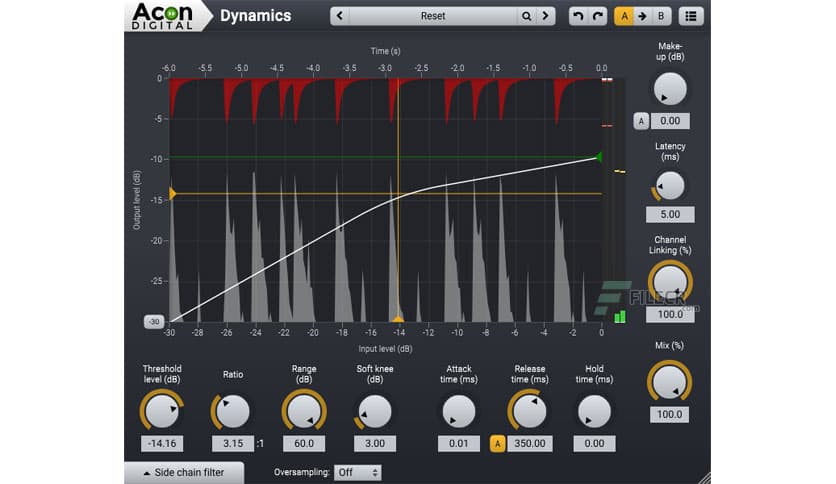Click the Release time knob
This screenshot has width=836, height=484.
click(x=529, y=411)
